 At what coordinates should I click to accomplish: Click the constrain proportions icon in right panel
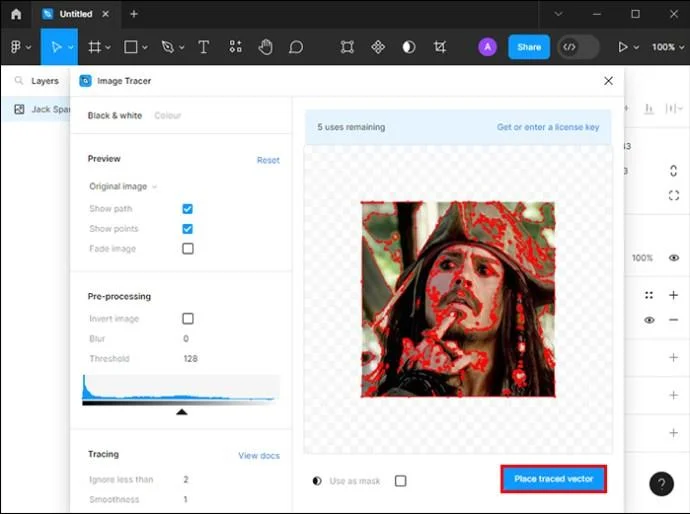673,171
